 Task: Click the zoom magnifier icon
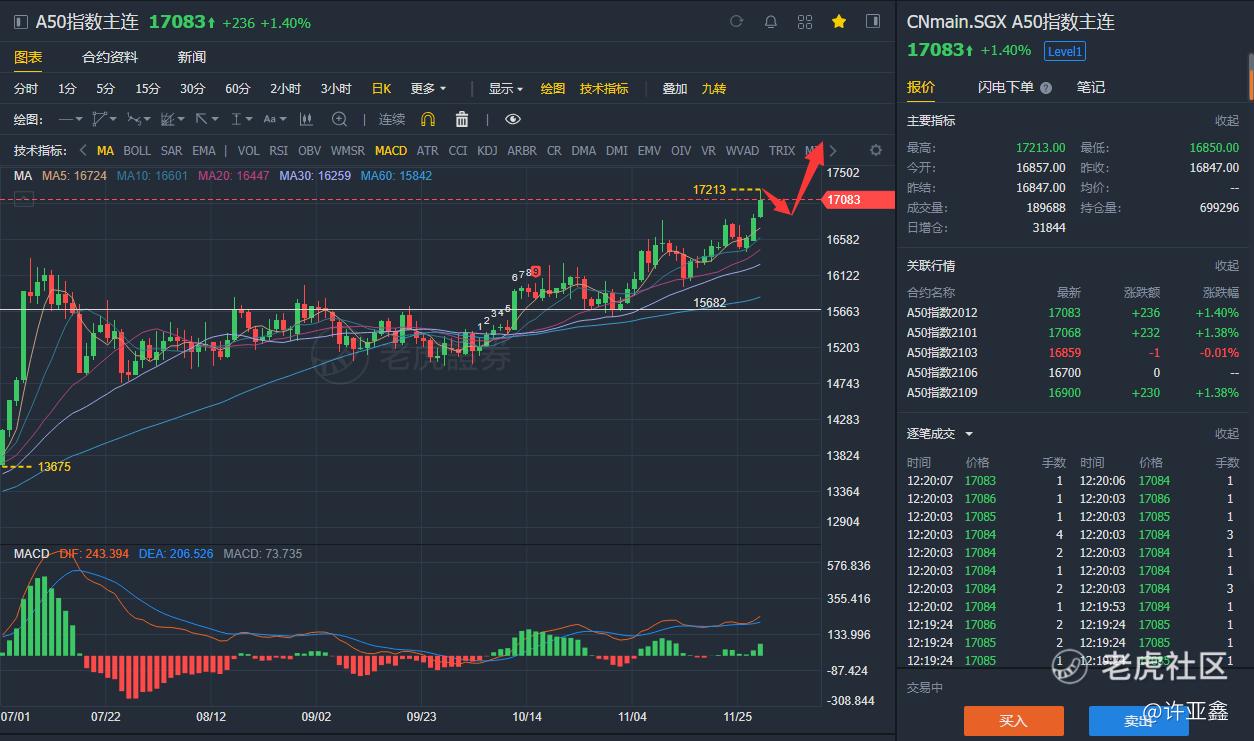click(339, 119)
